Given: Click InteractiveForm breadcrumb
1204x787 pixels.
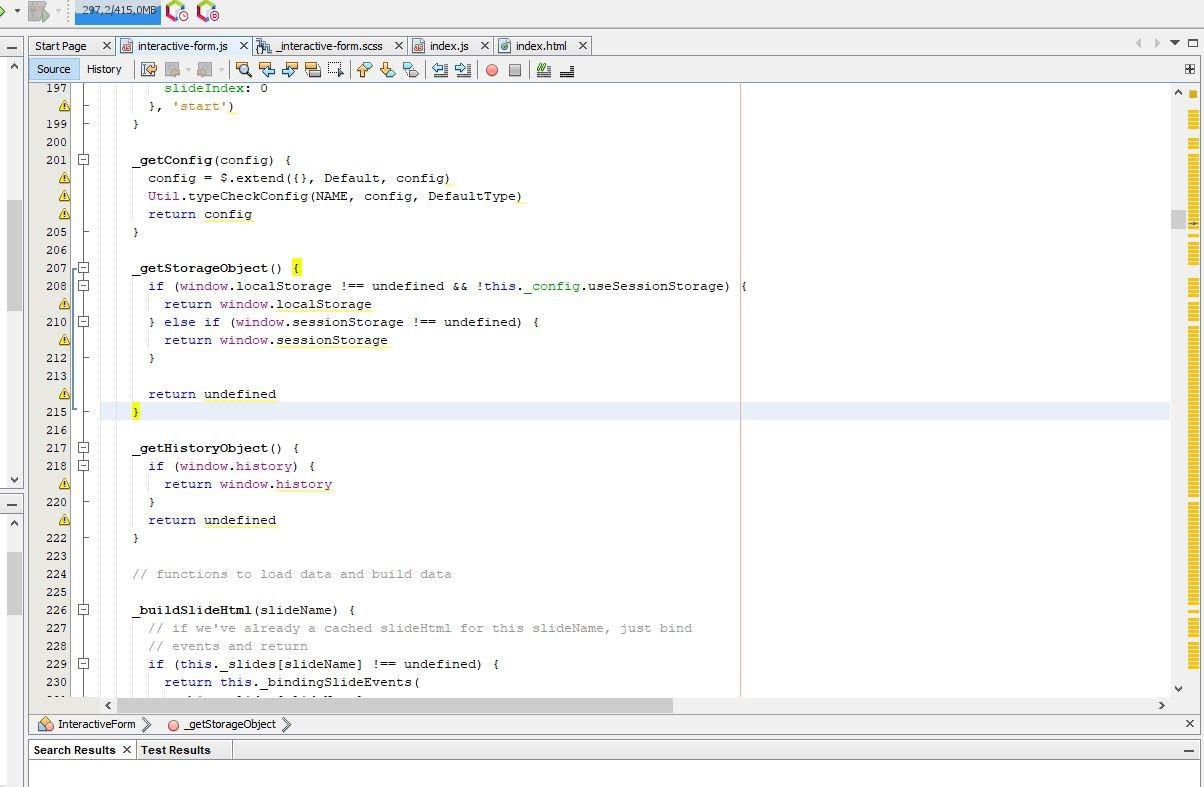Looking at the screenshot, I should tap(96, 724).
